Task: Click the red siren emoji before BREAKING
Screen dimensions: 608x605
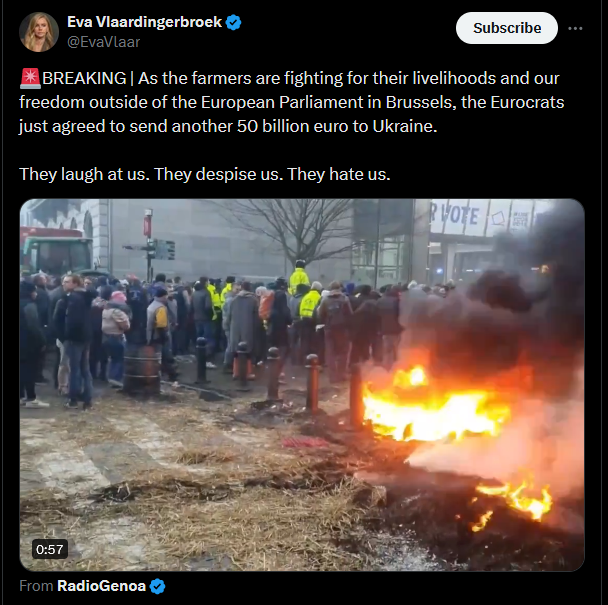Action: (30, 78)
